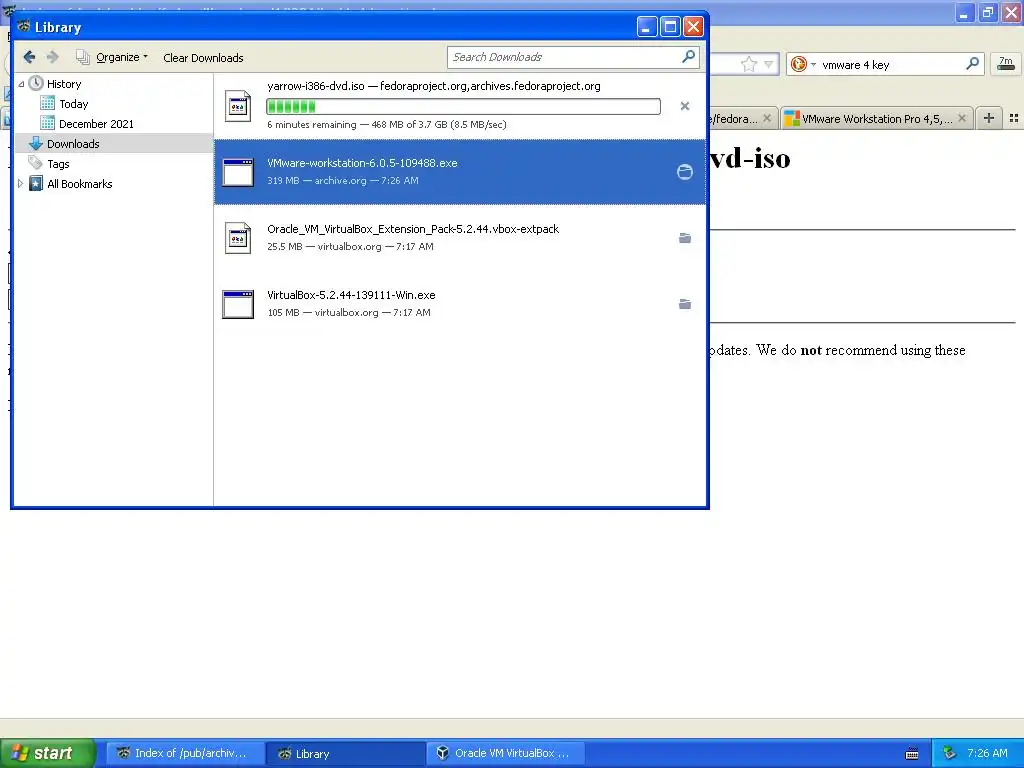Select Tags in sidebar
This screenshot has height=768, width=1024.
[58, 164]
